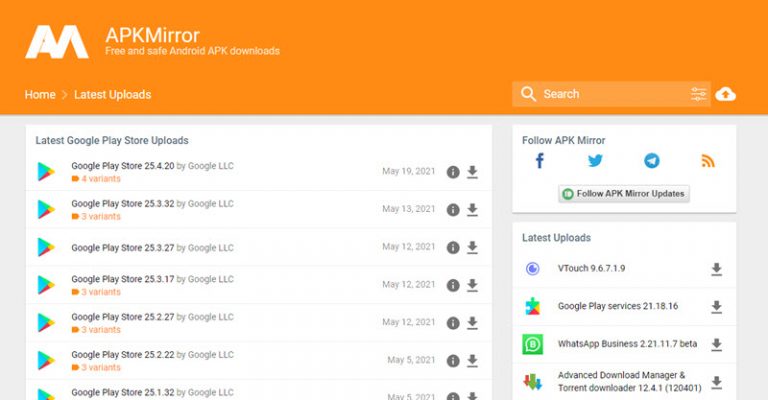Image resolution: width=768 pixels, height=400 pixels.
Task: Download VTouch 9.6.7.1.9
Action: pyautogui.click(x=717, y=269)
